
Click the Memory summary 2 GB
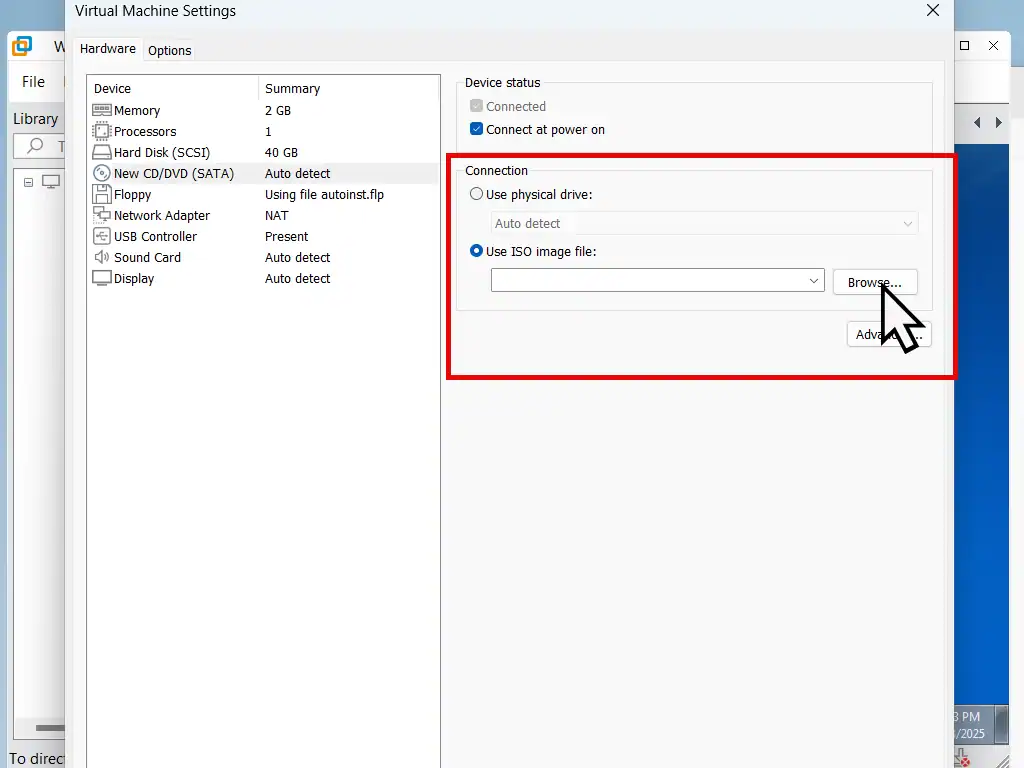[x=278, y=110]
